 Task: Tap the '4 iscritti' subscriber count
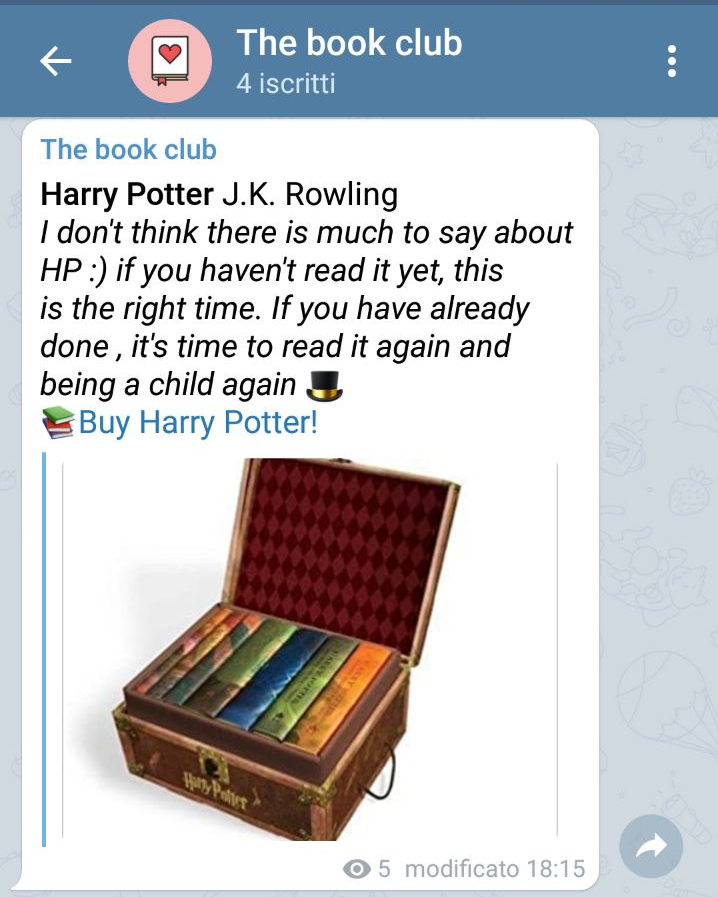click(285, 84)
